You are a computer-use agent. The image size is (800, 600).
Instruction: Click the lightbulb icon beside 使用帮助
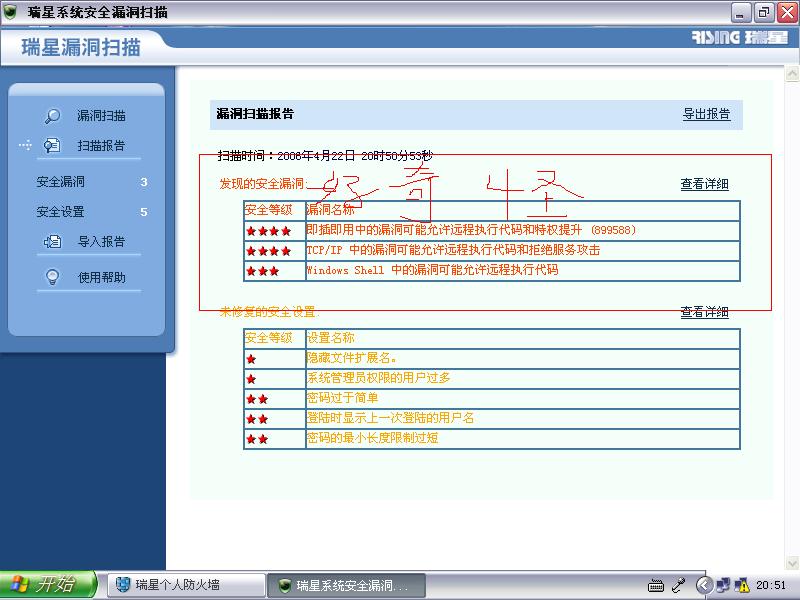coord(52,278)
